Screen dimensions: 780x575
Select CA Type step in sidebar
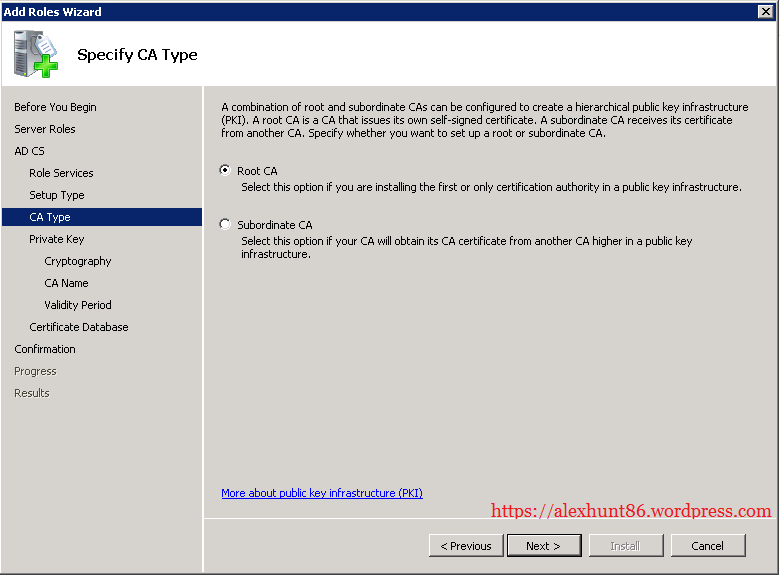tap(50, 217)
